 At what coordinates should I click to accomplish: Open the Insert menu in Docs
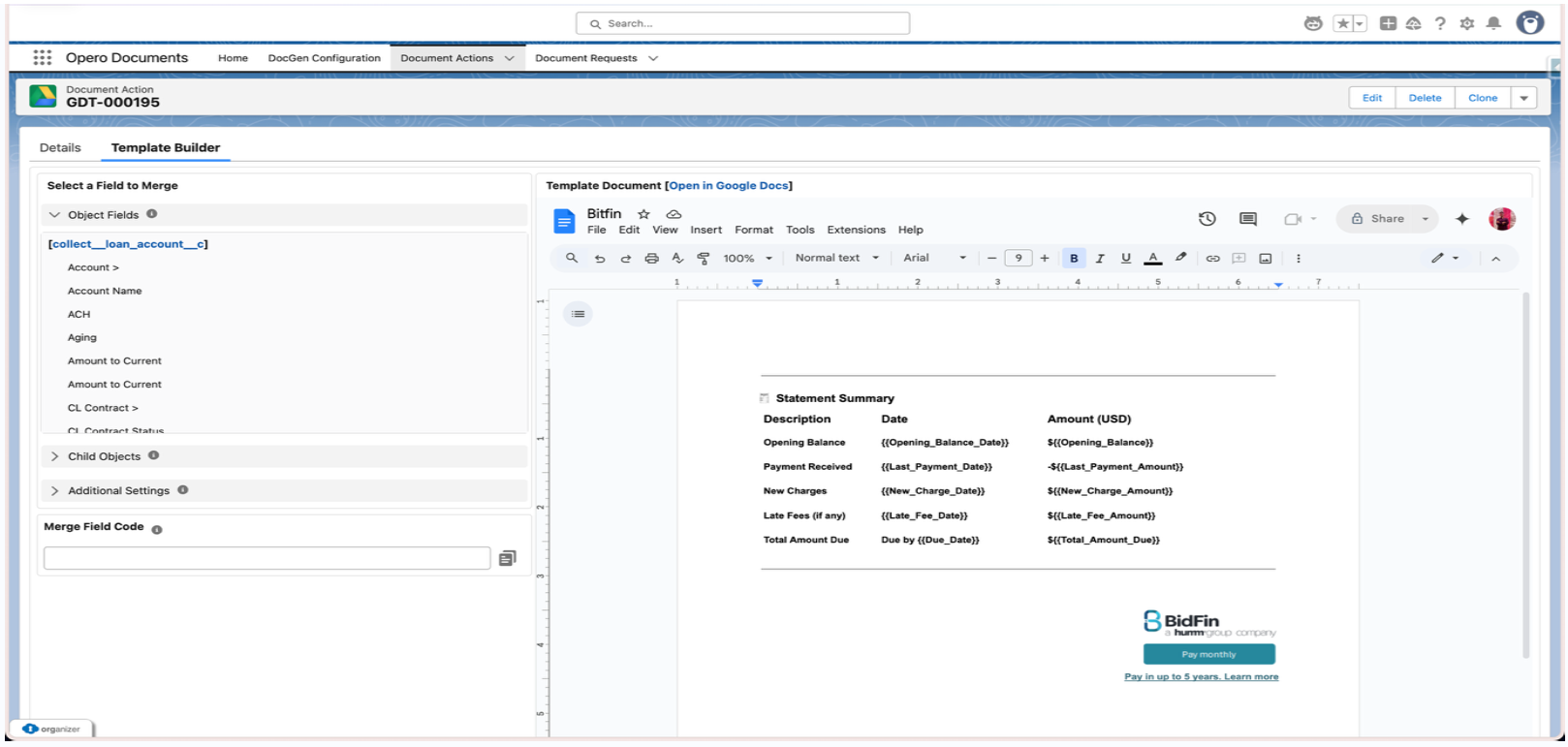(x=706, y=231)
